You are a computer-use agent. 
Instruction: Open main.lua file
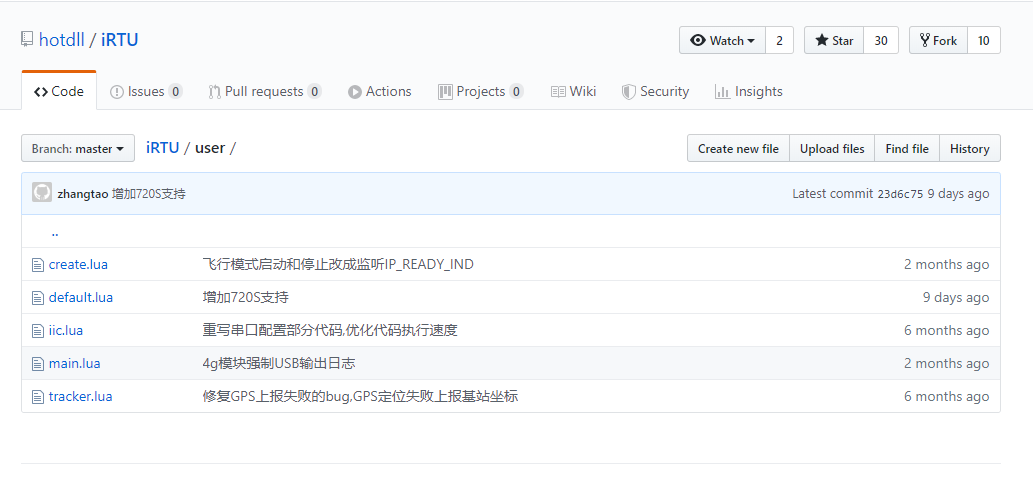coord(74,364)
